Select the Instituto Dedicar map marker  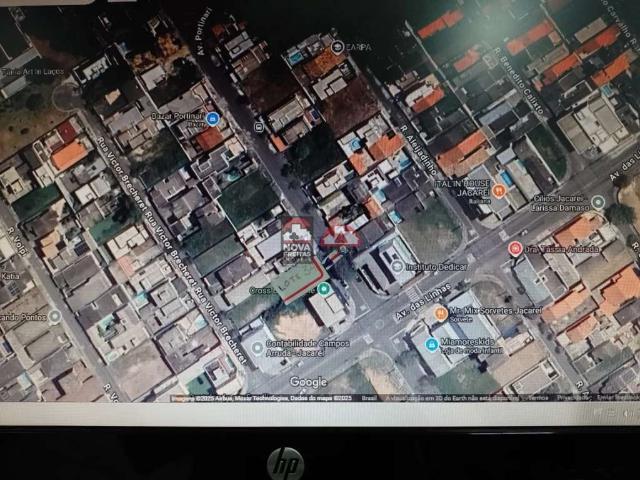coord(397,266)
